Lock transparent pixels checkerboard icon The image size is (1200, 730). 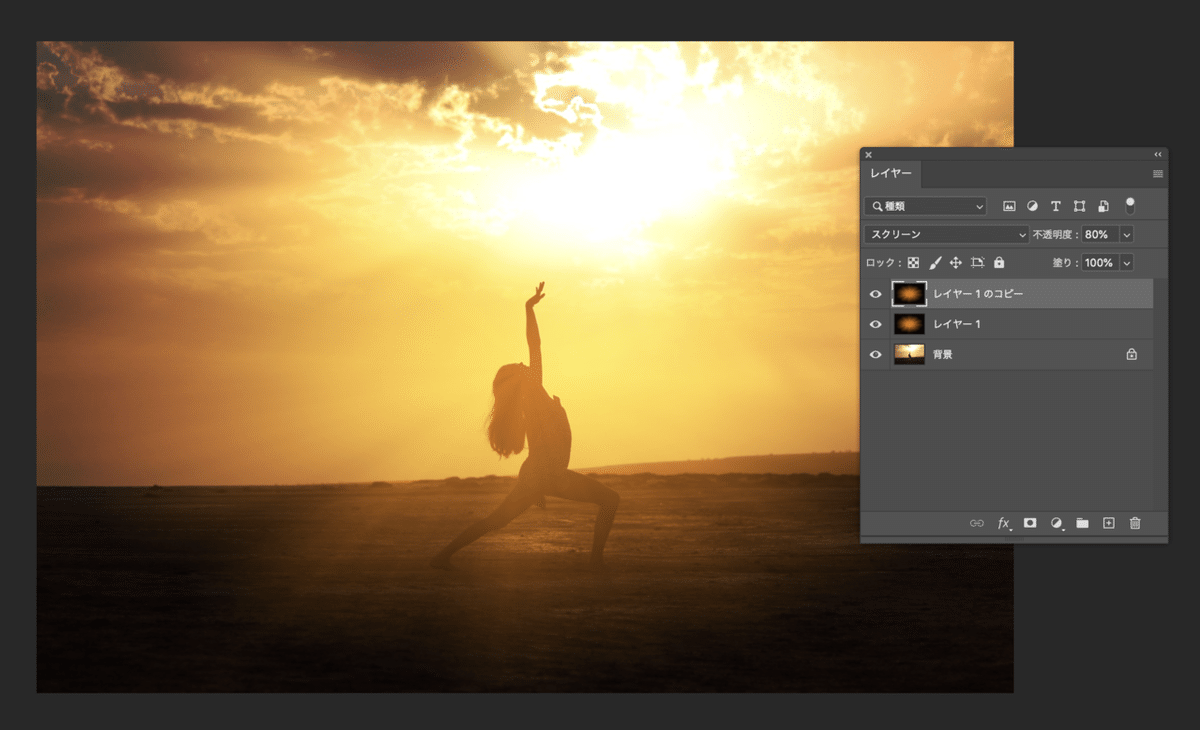pyautogui.click(x=913, y=262)
